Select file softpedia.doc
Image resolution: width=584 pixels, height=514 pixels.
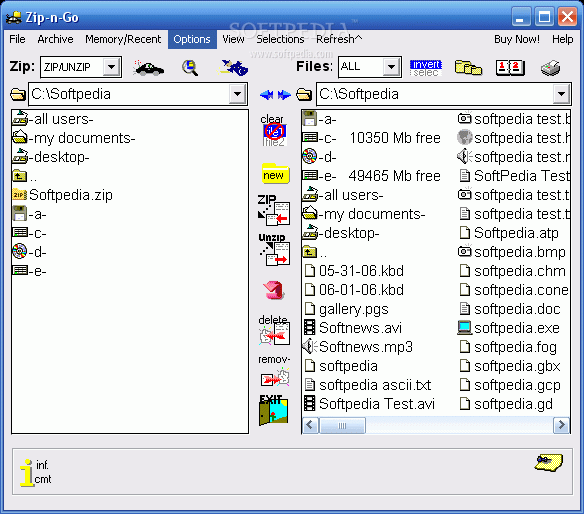click(510, 309)
